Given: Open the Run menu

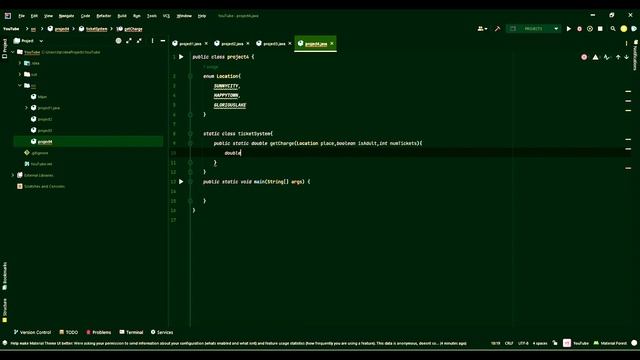Looking at the screenshot, I should point(137,16).
